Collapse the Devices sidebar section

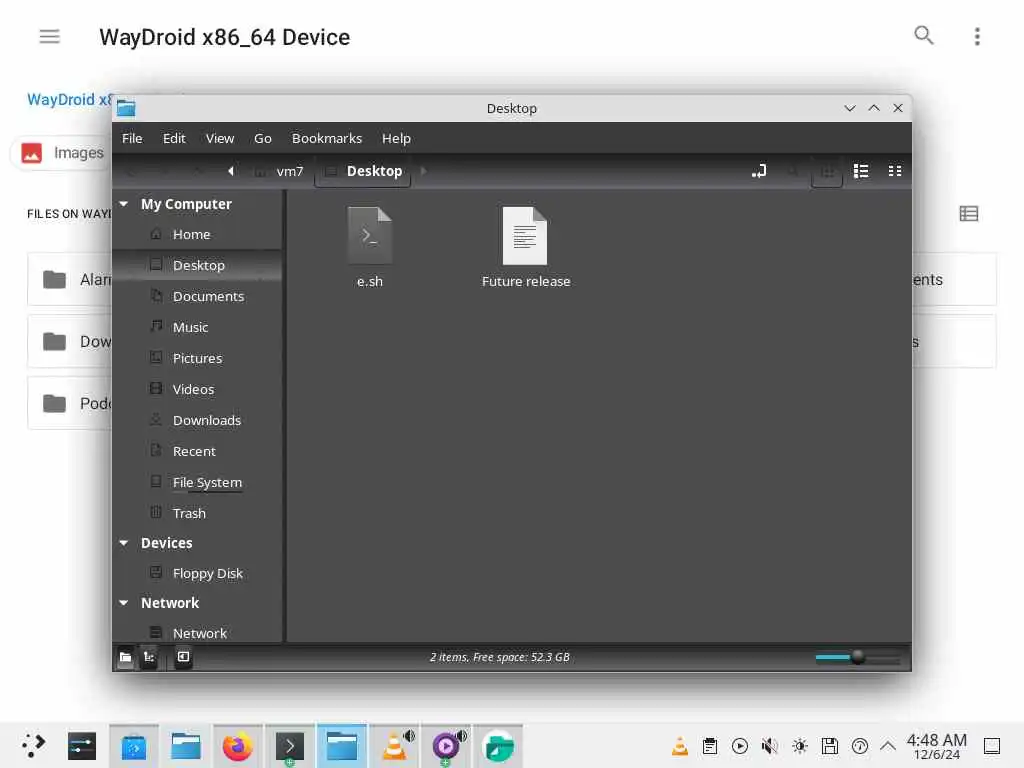point(123,543)
